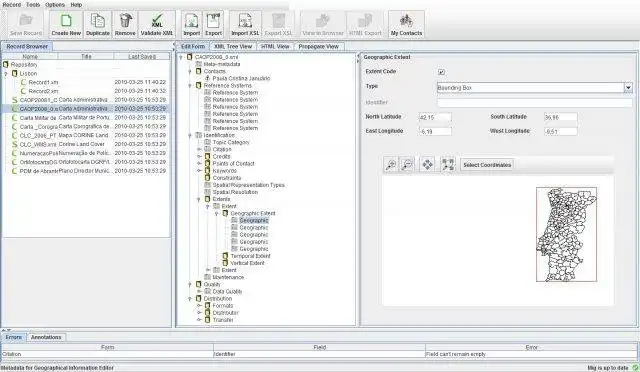This screenshot has width=640, height=372.
Task: Select the Spatial Resolution tree item
Action: [x=235, y=192]
